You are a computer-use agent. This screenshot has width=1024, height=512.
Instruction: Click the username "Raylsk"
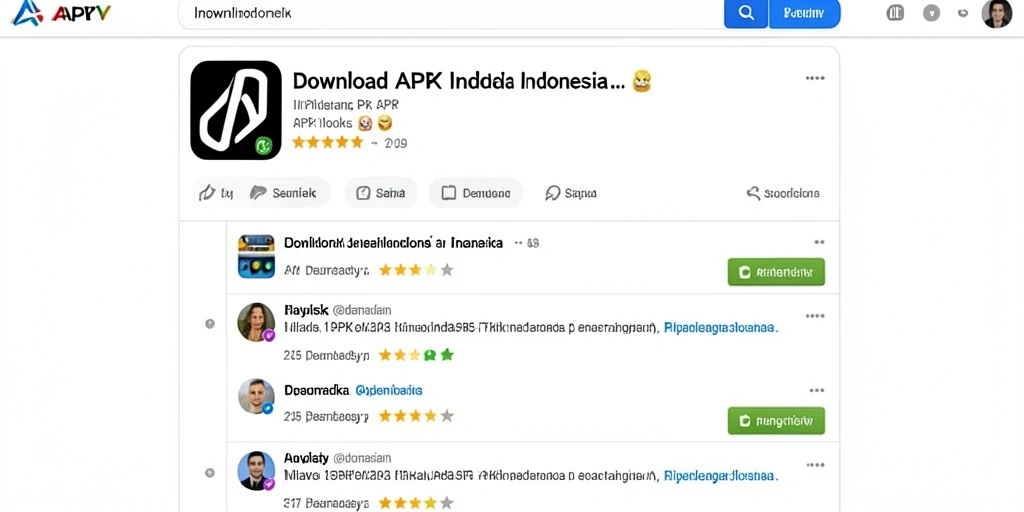click(306, 310)
